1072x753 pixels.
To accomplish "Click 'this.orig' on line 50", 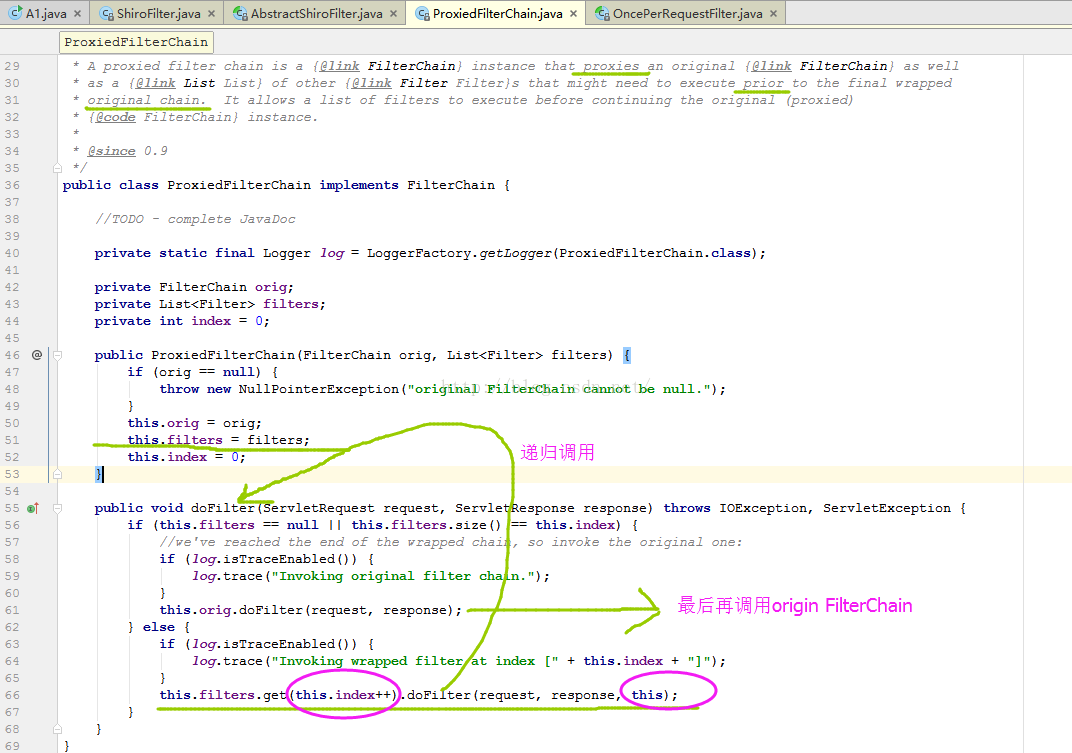I will coord(163,423).
